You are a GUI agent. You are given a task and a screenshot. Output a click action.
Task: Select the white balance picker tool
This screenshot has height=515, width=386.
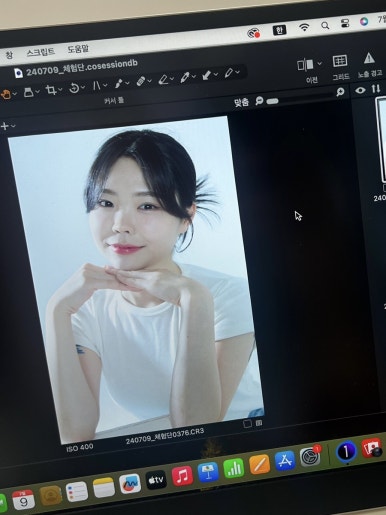184,77
